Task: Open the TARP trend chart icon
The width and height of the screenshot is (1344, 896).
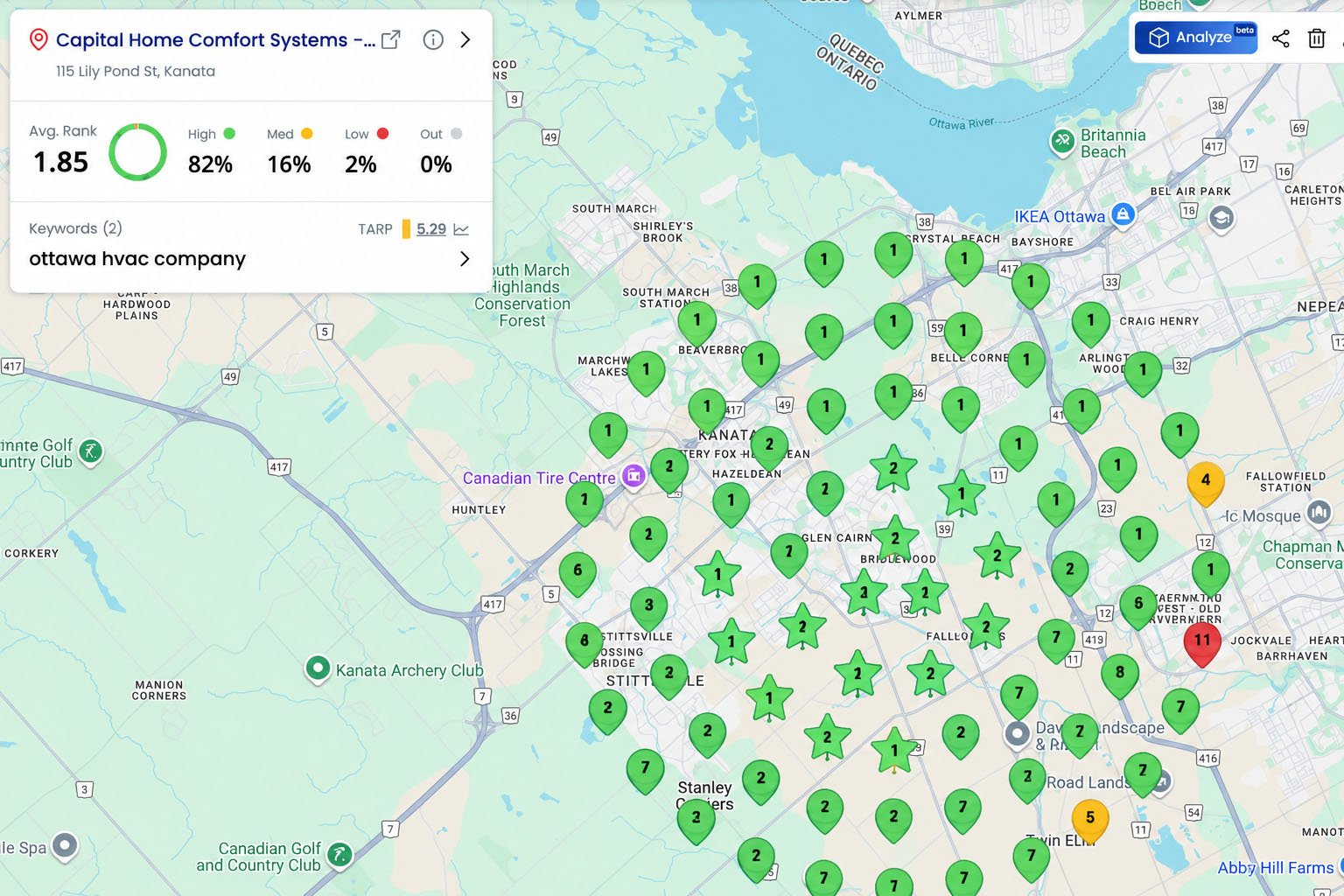Action: [x=461, y=229]
